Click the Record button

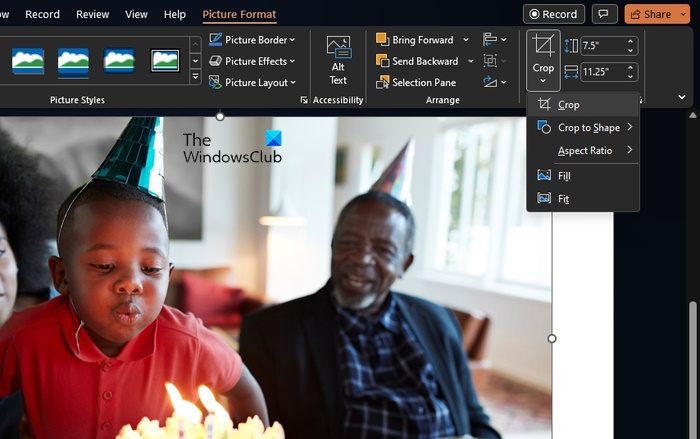pos(554,14)
